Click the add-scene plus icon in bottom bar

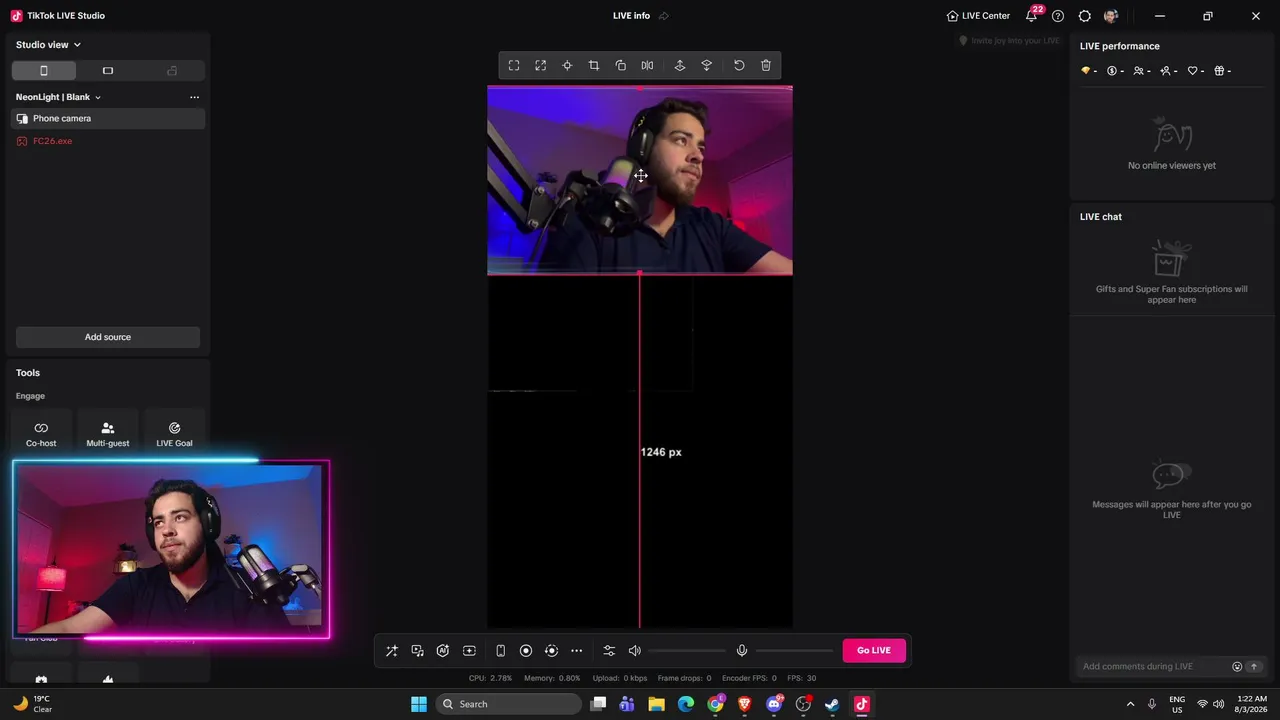coord(469,651)
